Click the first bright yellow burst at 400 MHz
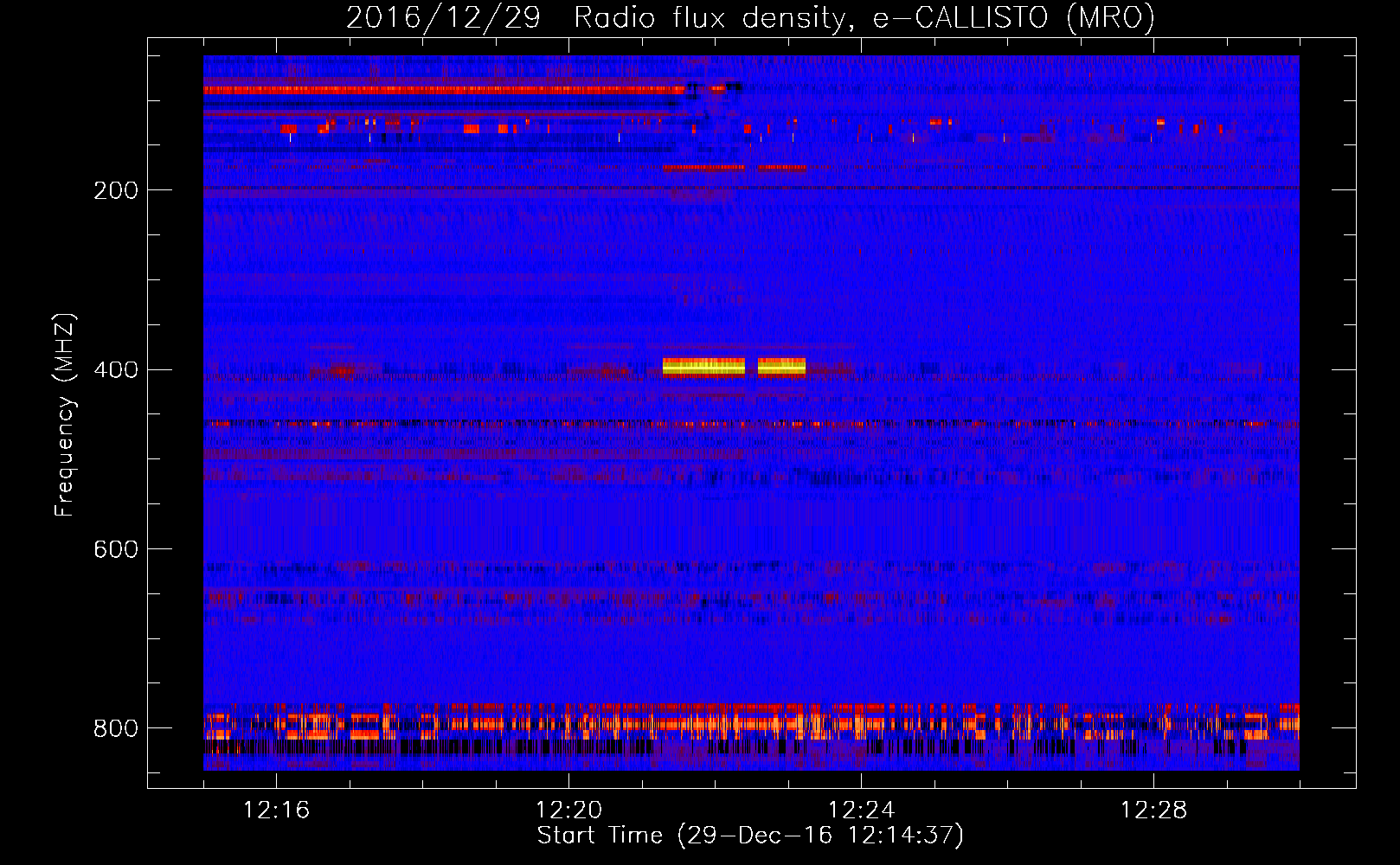Image resolution: width=1400 pixels, height=865 pixels. tap(703, 367)
